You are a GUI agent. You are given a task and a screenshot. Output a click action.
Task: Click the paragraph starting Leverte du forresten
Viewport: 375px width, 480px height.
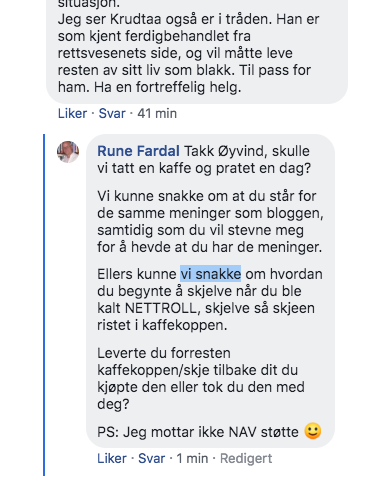(201, 378)
